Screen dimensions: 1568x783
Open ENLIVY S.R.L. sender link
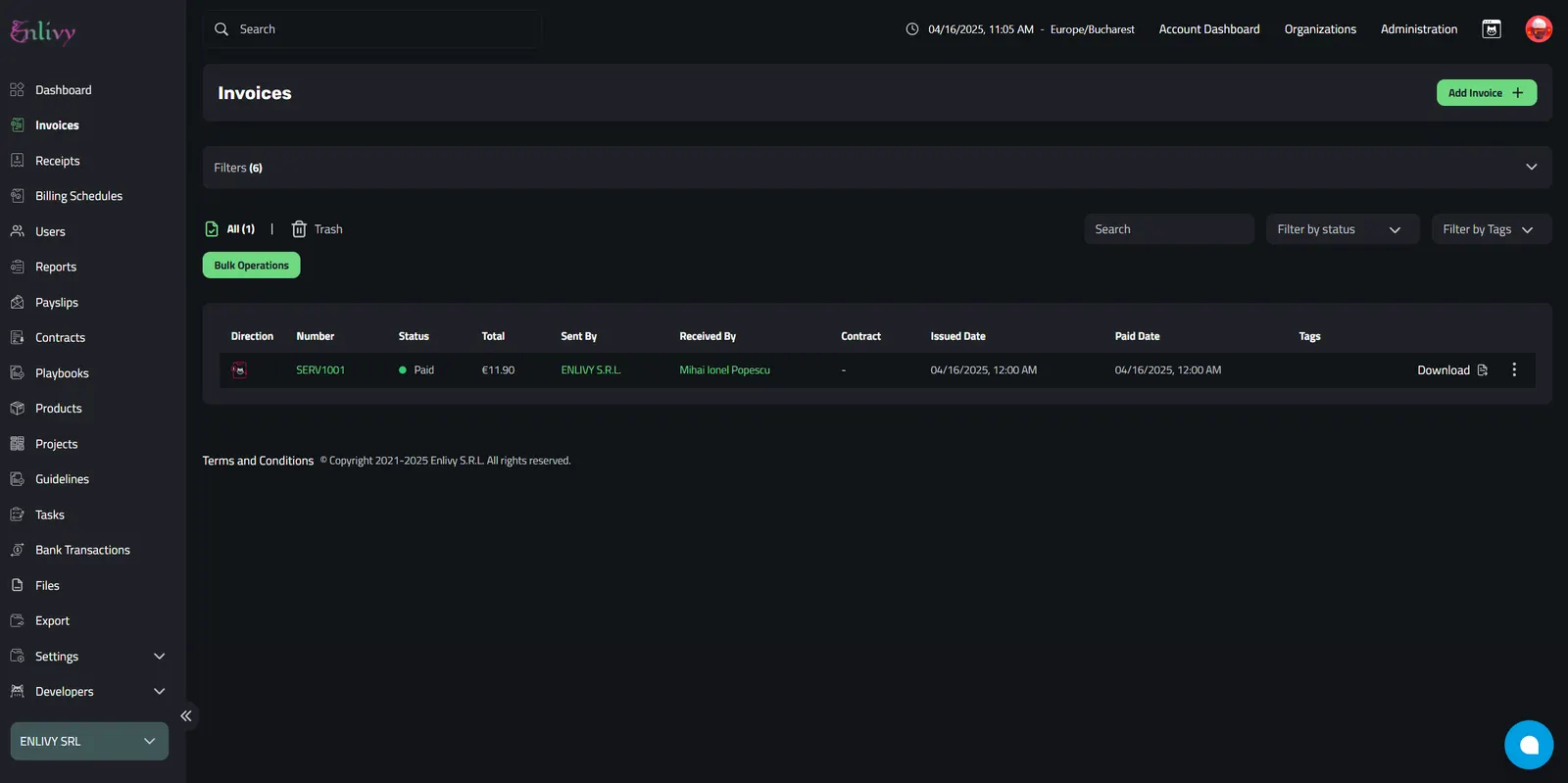click(591, 370)
